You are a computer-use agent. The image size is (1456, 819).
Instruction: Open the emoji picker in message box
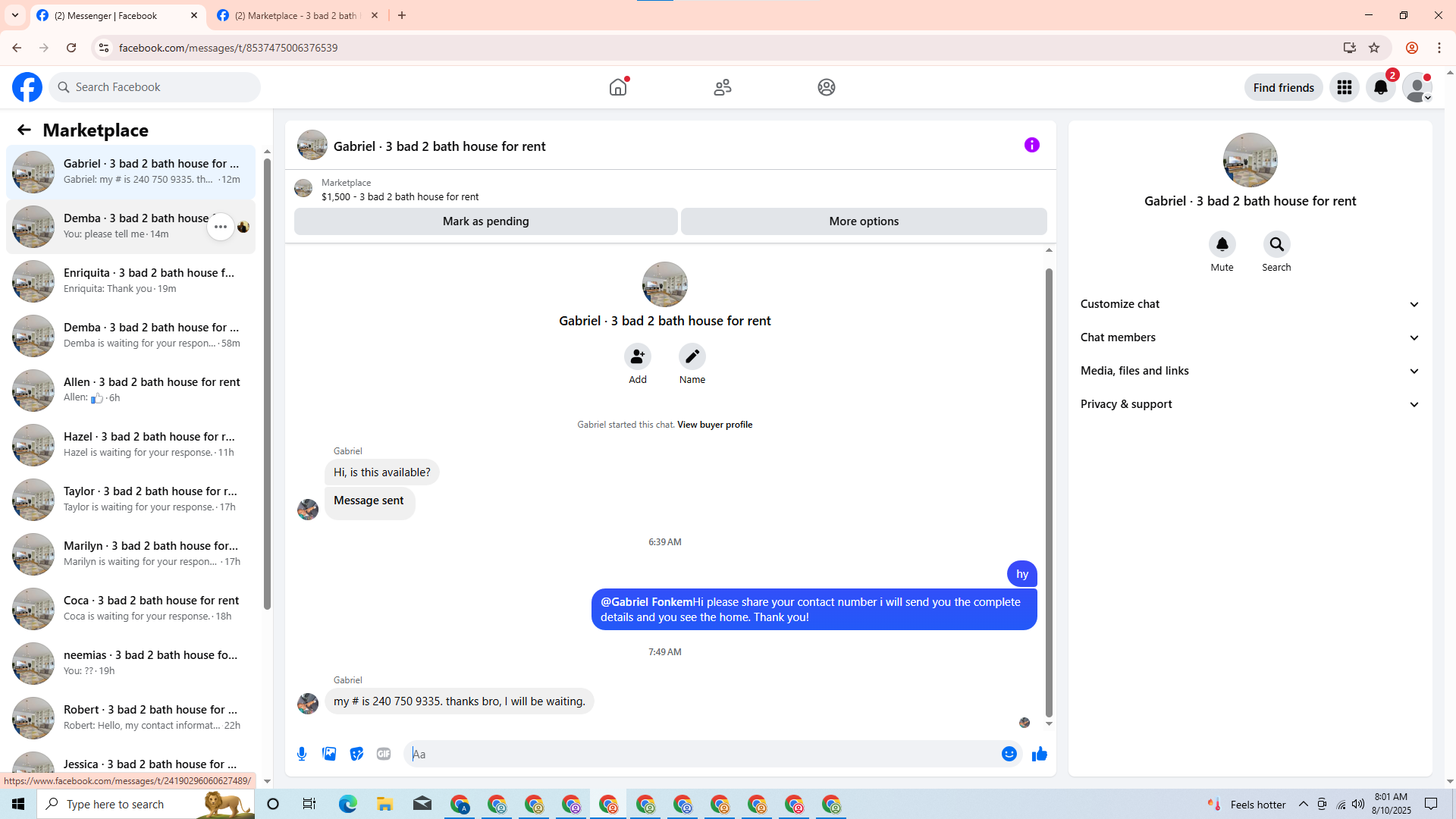click(1009, 754)
